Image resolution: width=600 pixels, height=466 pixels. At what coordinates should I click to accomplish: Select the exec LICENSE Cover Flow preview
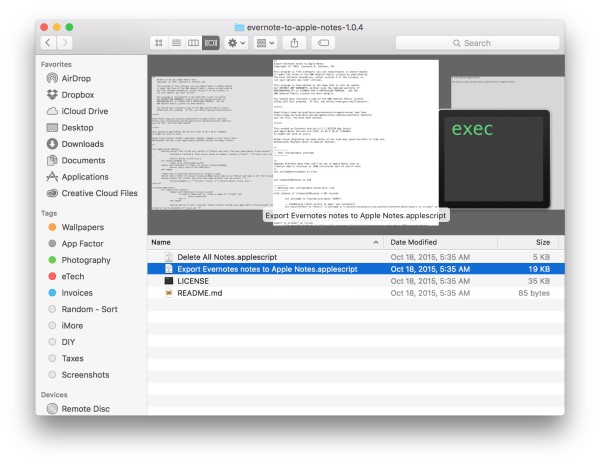(x=494, y=159)
